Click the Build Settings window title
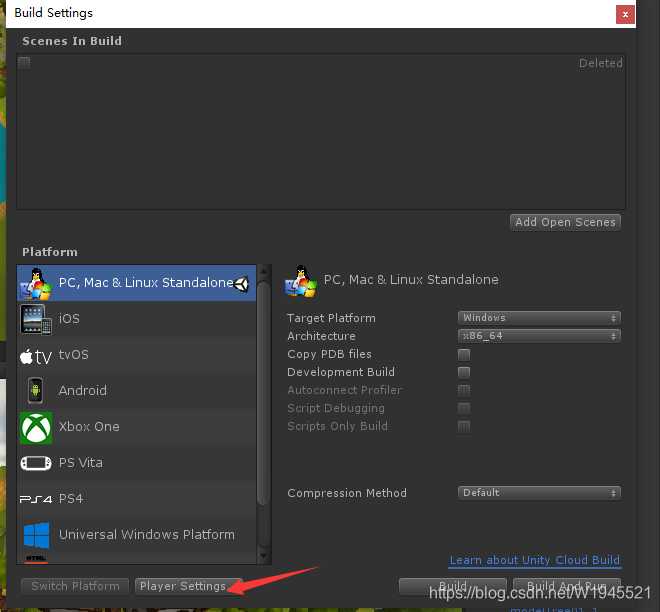This screenshot has width=660, height=612. pos(53,13)
